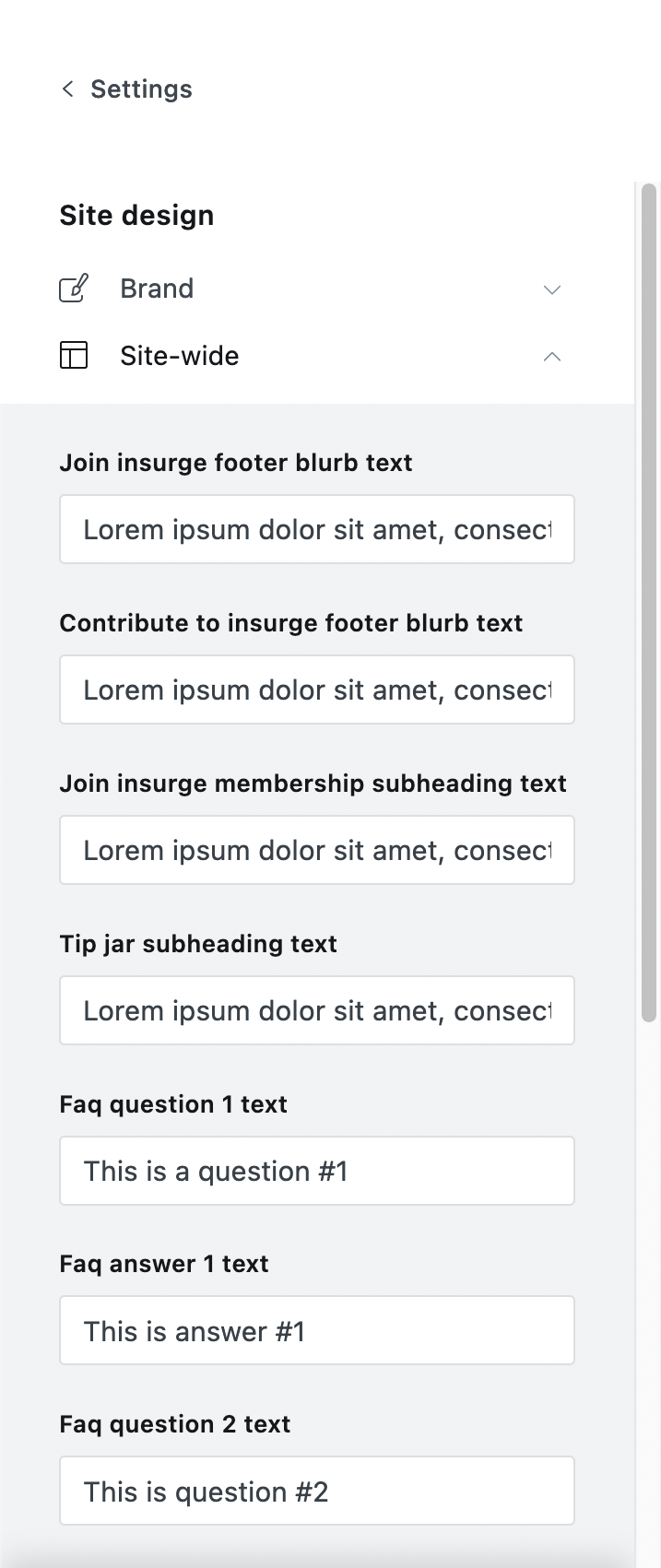The image size is (661, 1568).
Task: Open the Brand menu item
Action: (157, 289)
